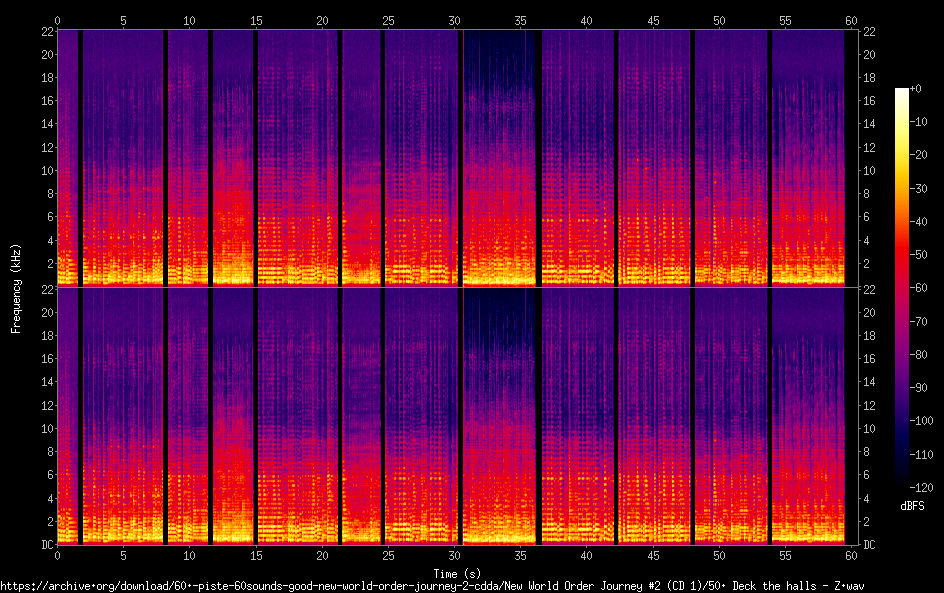Click the "DC" label on the left frequency axis

click(47, 544)
